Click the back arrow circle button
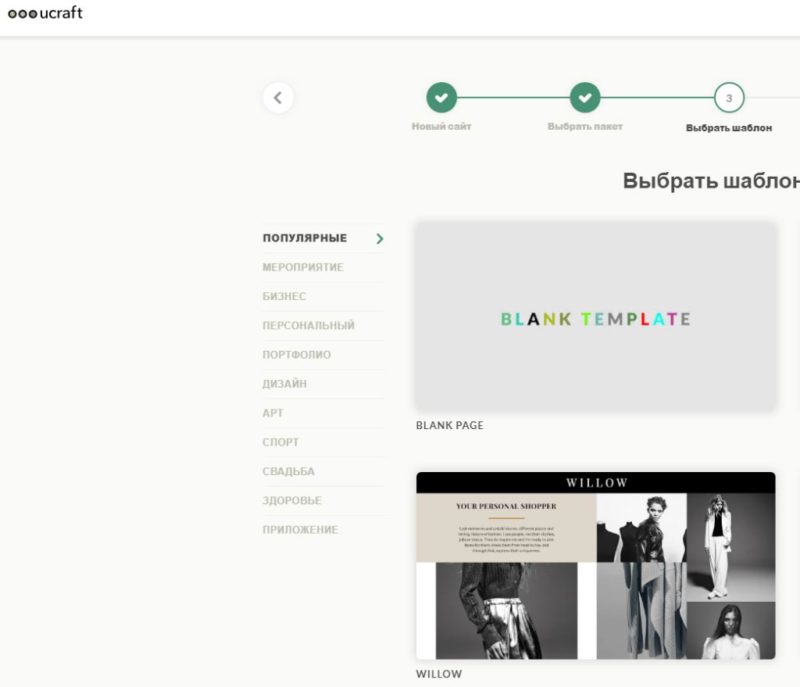Screen dimensions: 800x687 278,97
